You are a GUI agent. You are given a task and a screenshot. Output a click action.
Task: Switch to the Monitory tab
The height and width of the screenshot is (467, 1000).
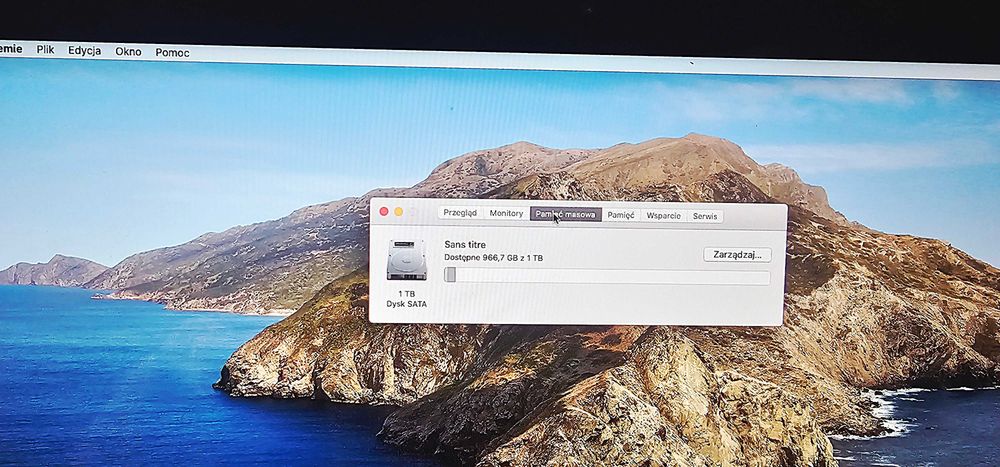tap(506, 214)
